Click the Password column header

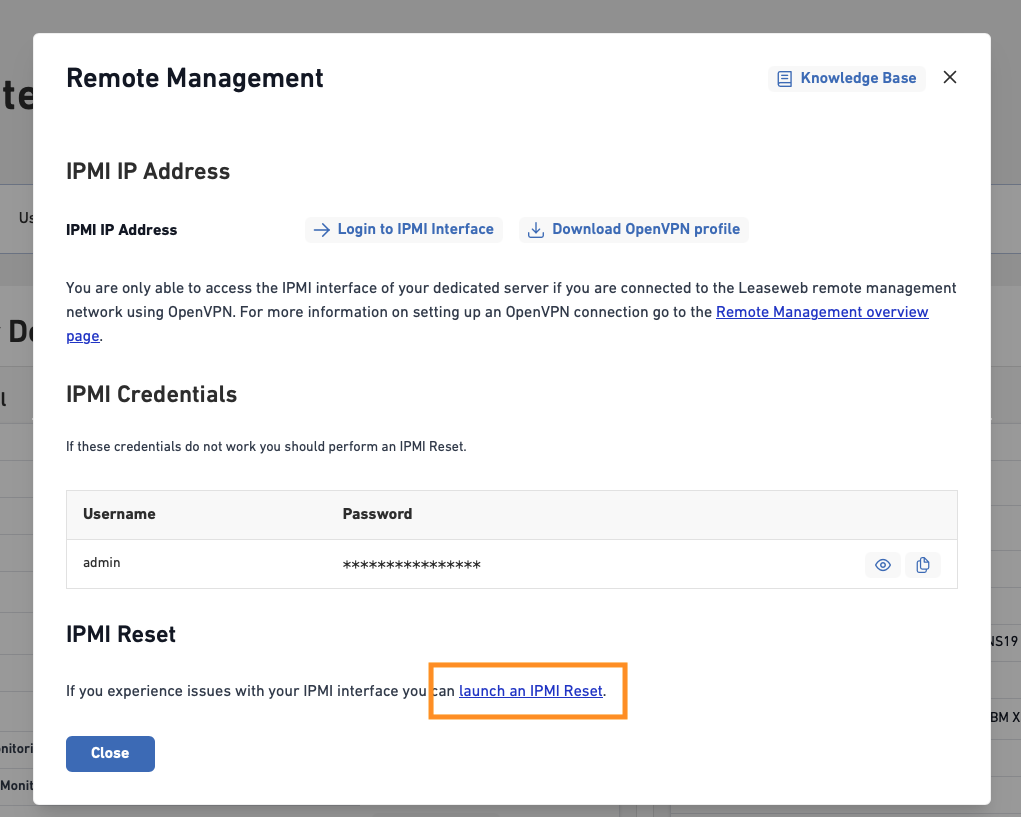pyautogui.click(x=377, y=514)
